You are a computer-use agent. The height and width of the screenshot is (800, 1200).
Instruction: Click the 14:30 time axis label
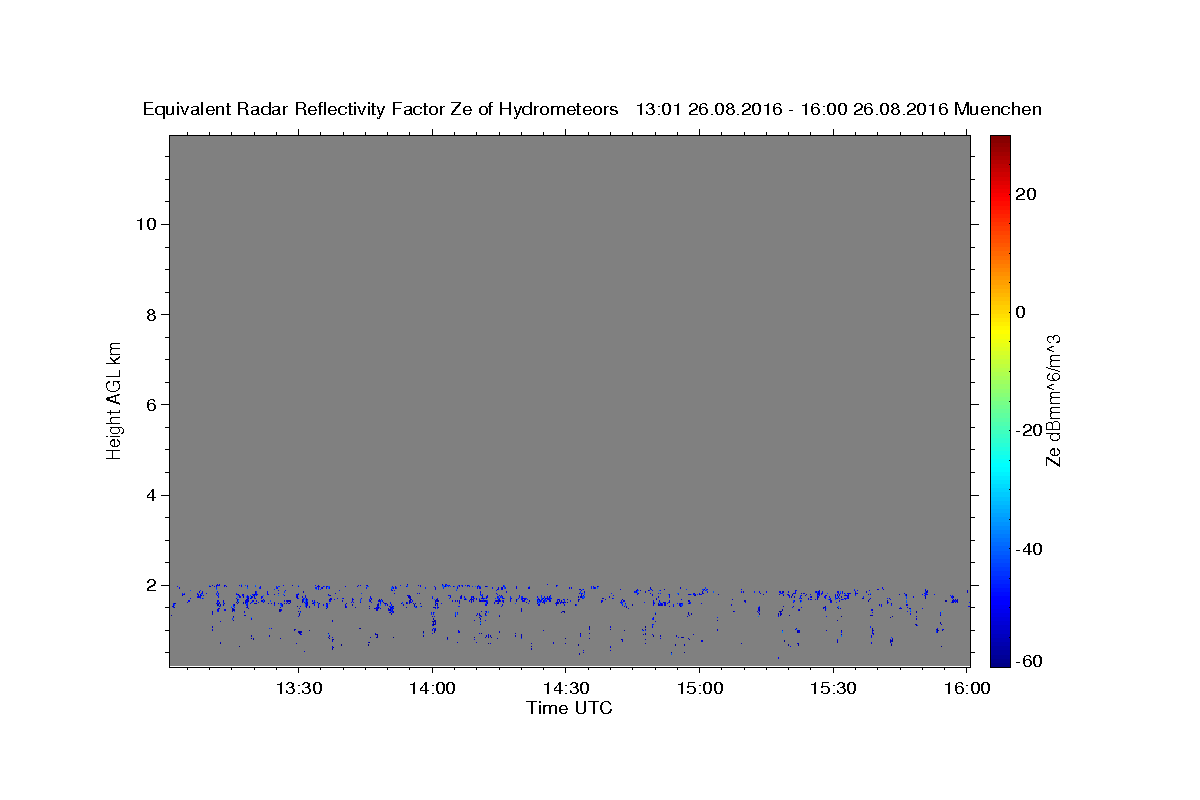pyautogui.click(x=565, y=688)
